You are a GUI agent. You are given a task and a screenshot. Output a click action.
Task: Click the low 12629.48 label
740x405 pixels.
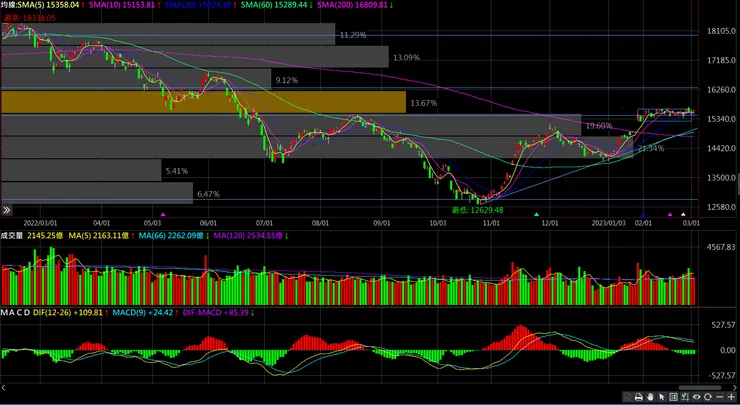pyautogui.click(x=478, y=210)
